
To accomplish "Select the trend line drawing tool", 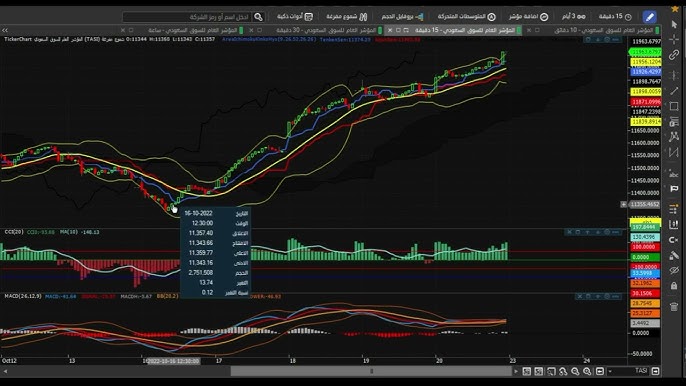I will click(x=674, y=91).
